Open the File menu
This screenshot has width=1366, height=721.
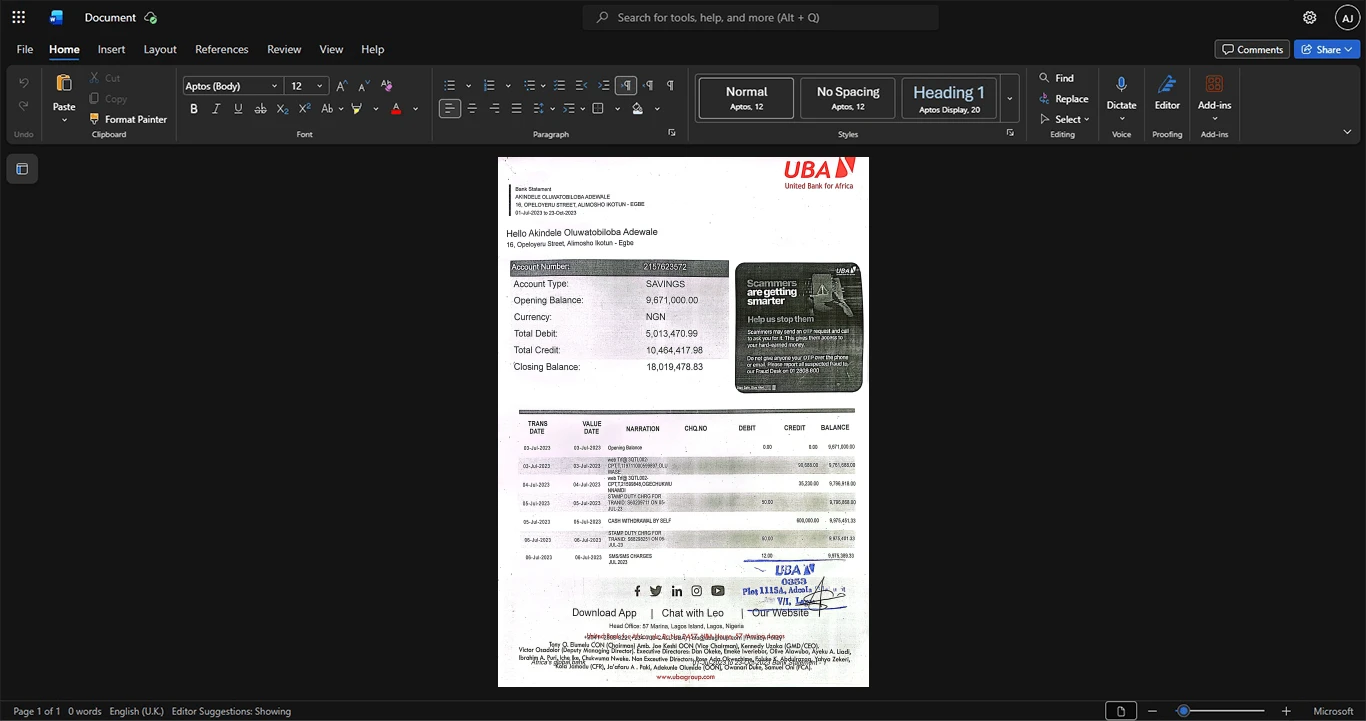[25, 49]
